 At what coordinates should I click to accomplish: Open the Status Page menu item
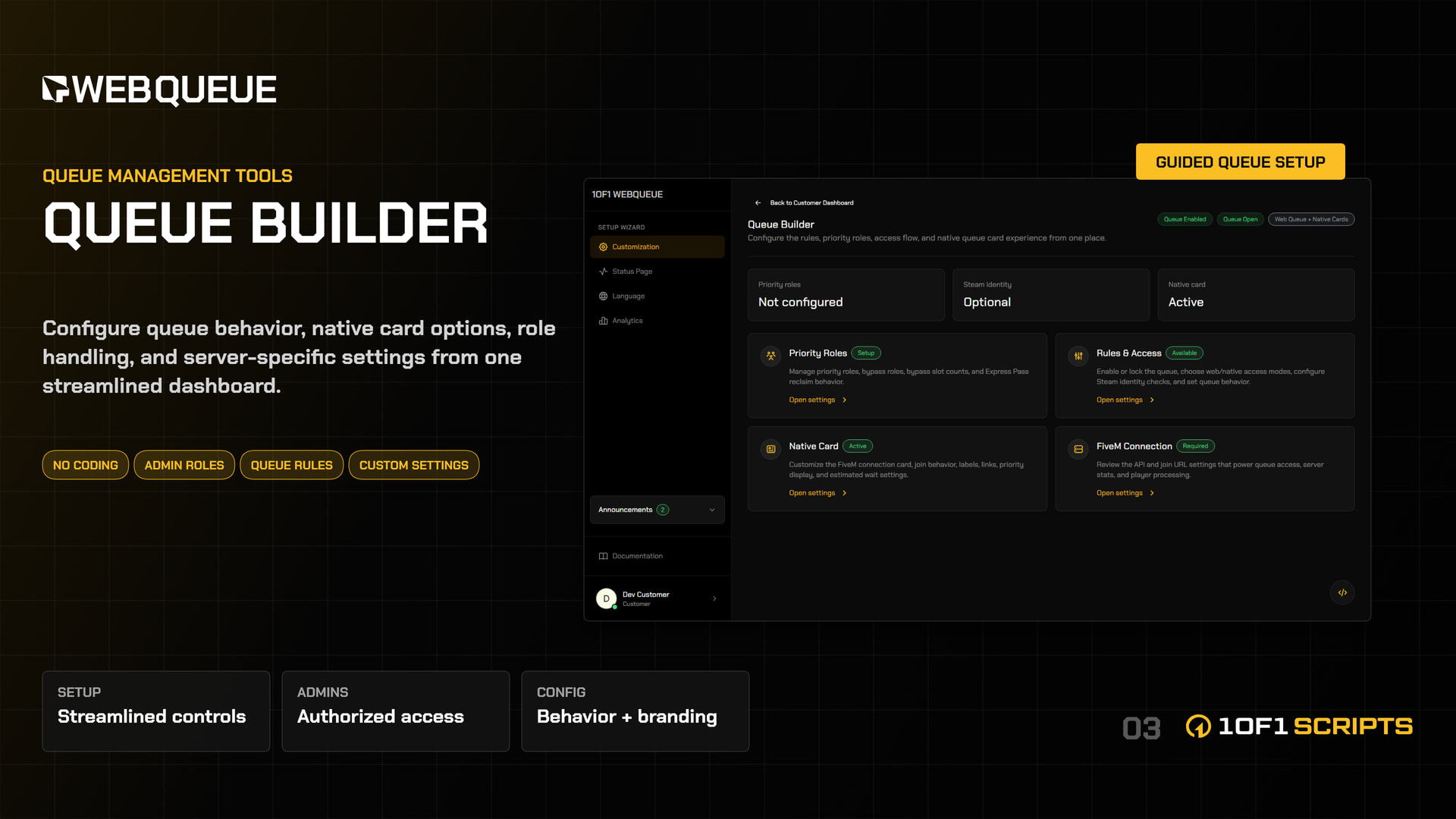click(x=657, y=271)
